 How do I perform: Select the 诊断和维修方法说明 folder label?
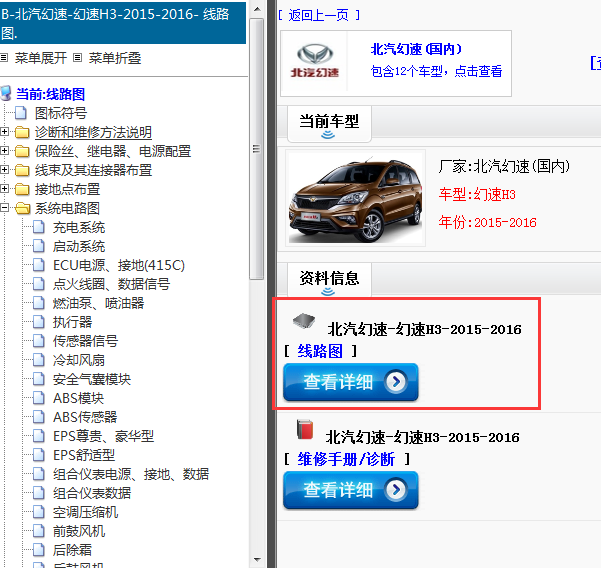coord(93,132)
